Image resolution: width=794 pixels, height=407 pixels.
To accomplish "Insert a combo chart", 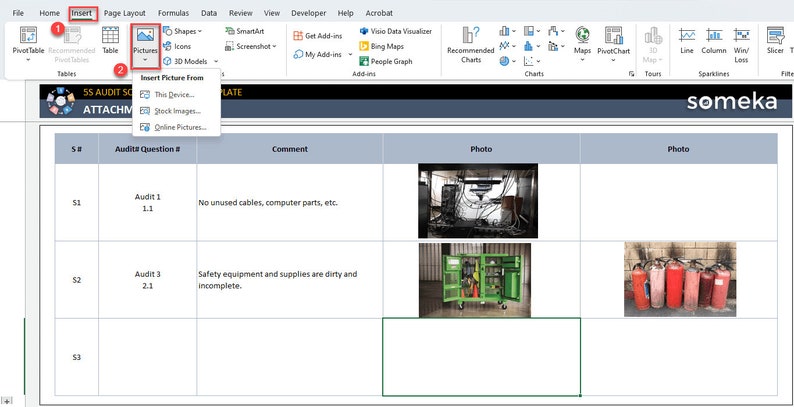I will (553, 46).
